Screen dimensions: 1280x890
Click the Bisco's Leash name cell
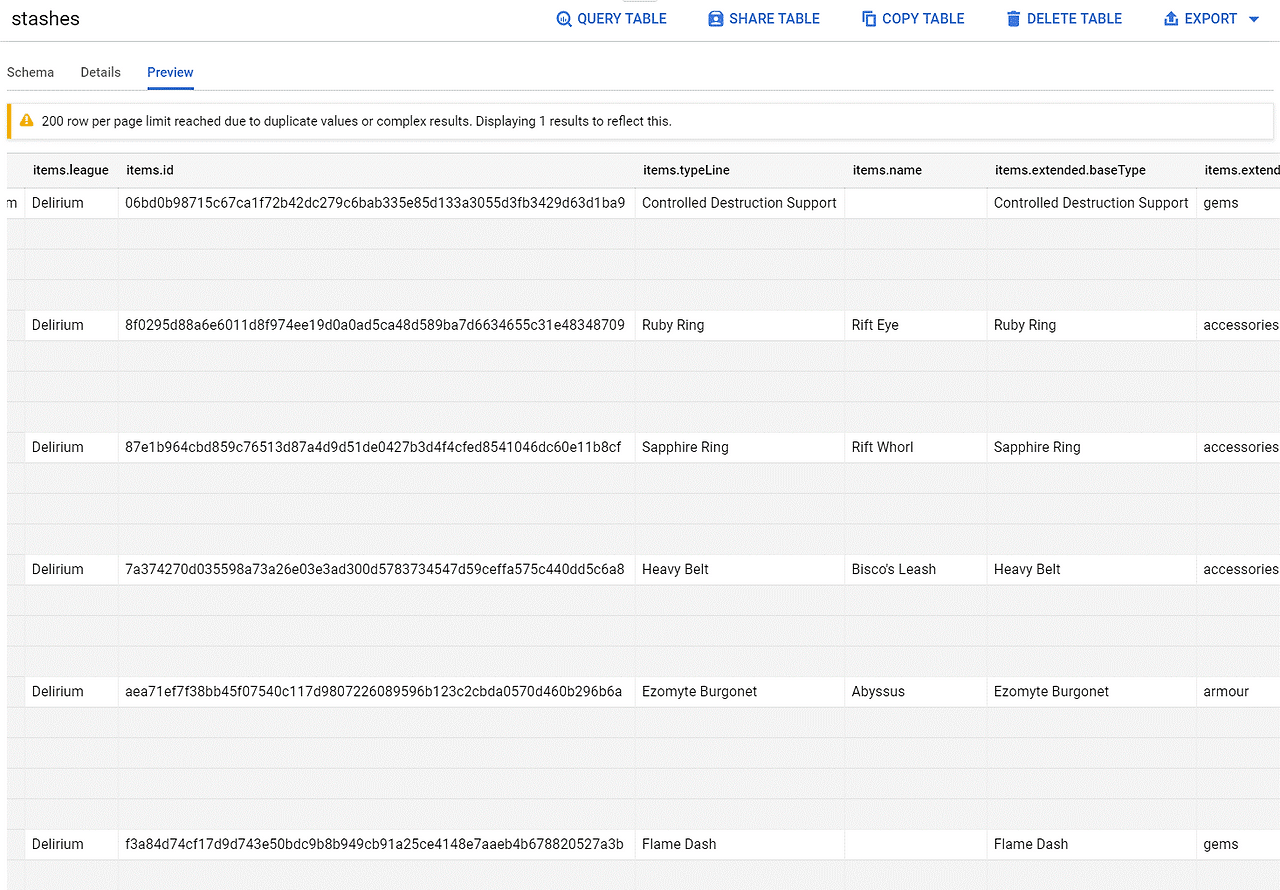(916, 569)
